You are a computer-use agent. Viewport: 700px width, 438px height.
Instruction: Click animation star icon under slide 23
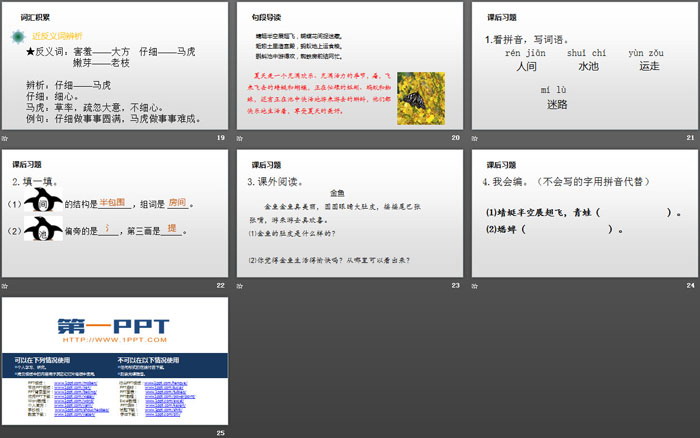[241, 286]
